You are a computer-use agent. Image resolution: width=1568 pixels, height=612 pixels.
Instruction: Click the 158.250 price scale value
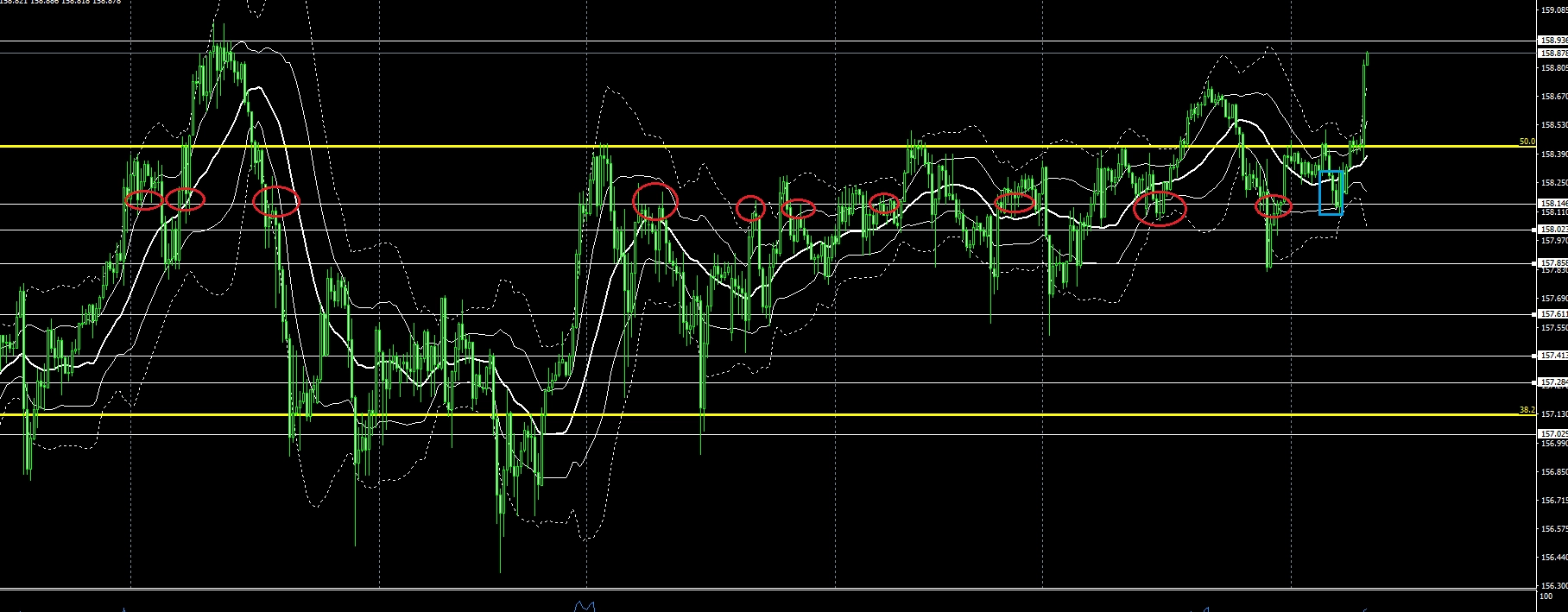tap(1554, 183)
